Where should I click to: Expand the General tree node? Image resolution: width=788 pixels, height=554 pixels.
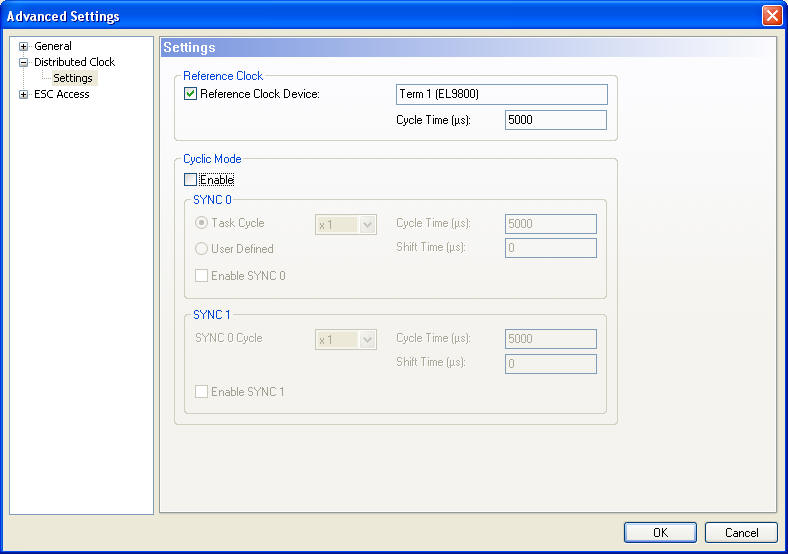23,46
